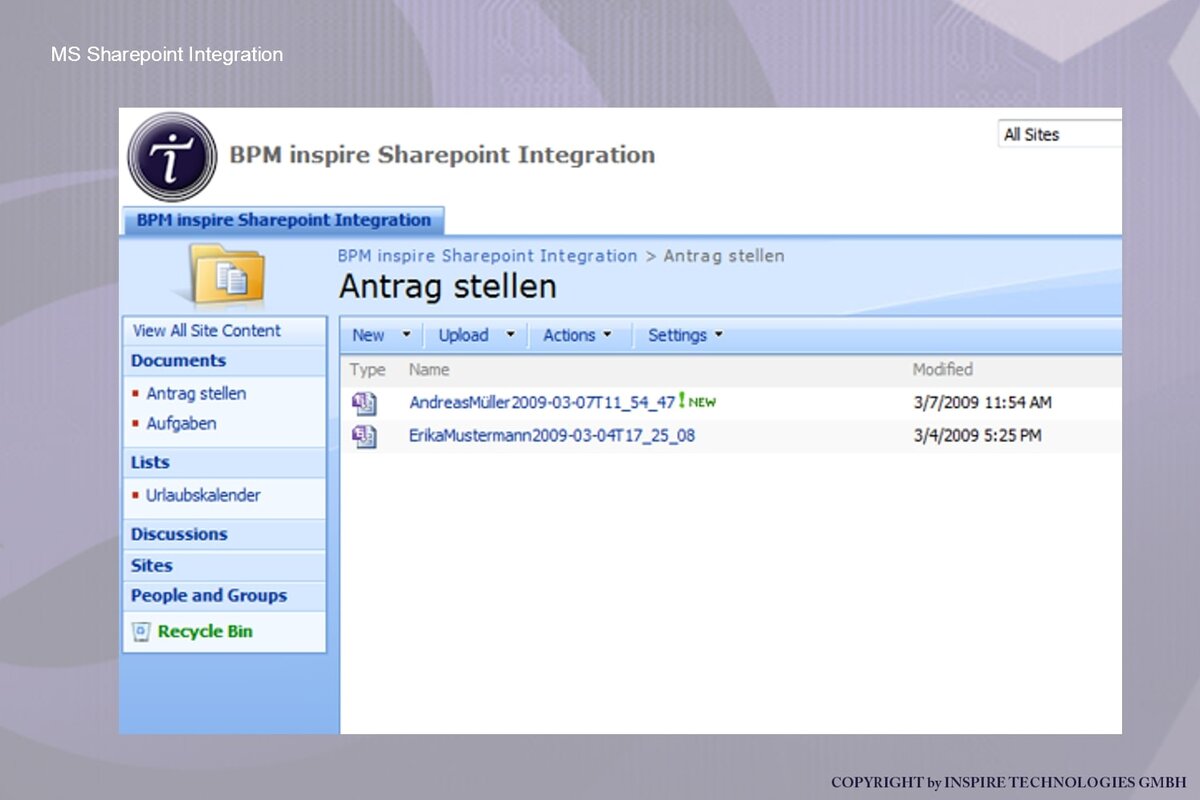
Task: Sort by the Type column header
Action: [x=367, y=370]
